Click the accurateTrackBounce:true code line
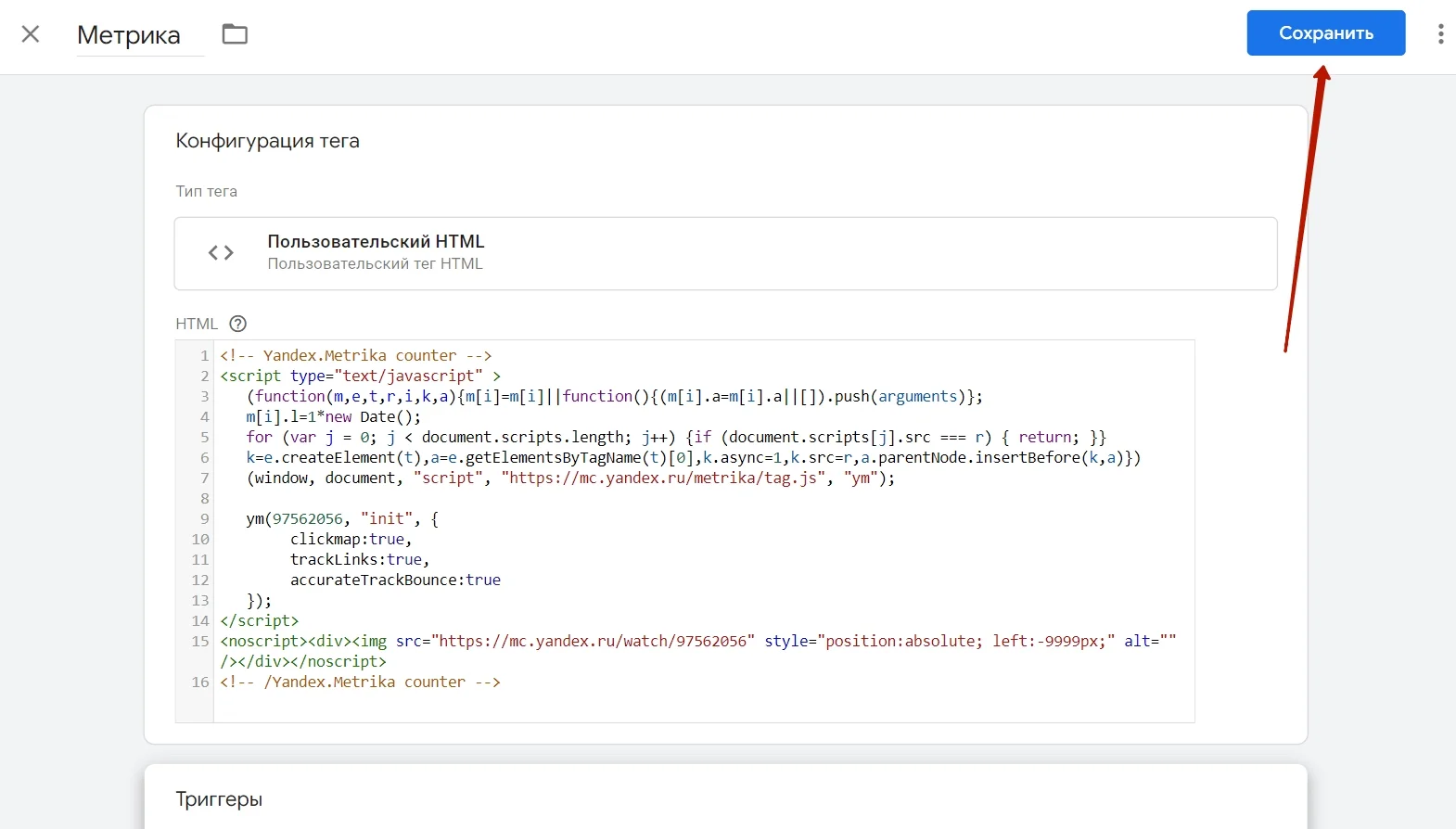Screen dimensions: 1456x829 click(x=395, y=580)
